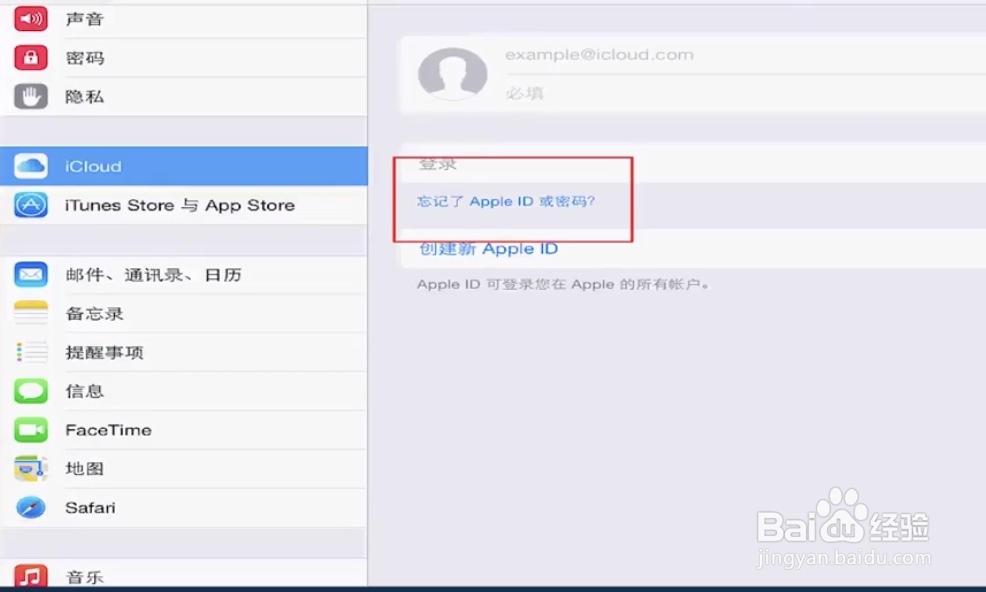The height and width of the screenshot is (592, 986).
Task: Tap the profile avatar placeholder
Action: (x=453, y=74)
